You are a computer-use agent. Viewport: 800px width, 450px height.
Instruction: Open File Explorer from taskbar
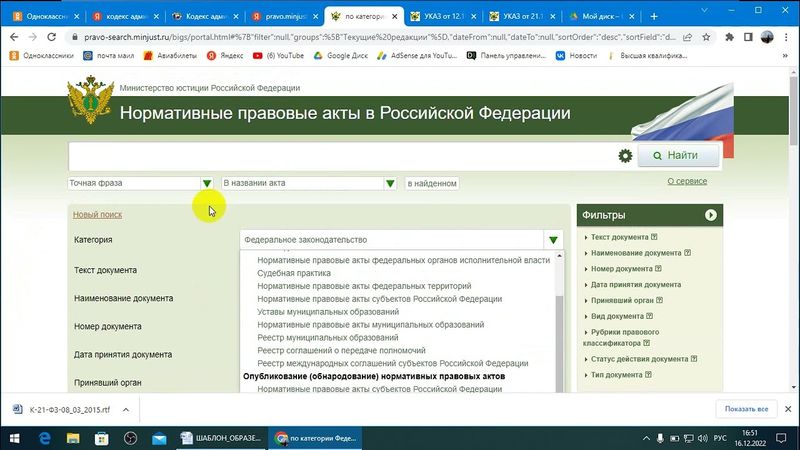pyautogui.click(x=73, y=438)
